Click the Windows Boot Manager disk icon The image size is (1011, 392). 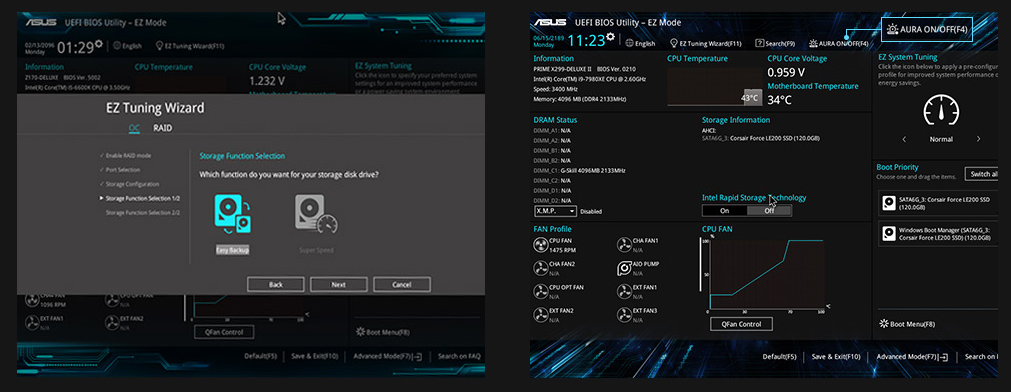889,233
